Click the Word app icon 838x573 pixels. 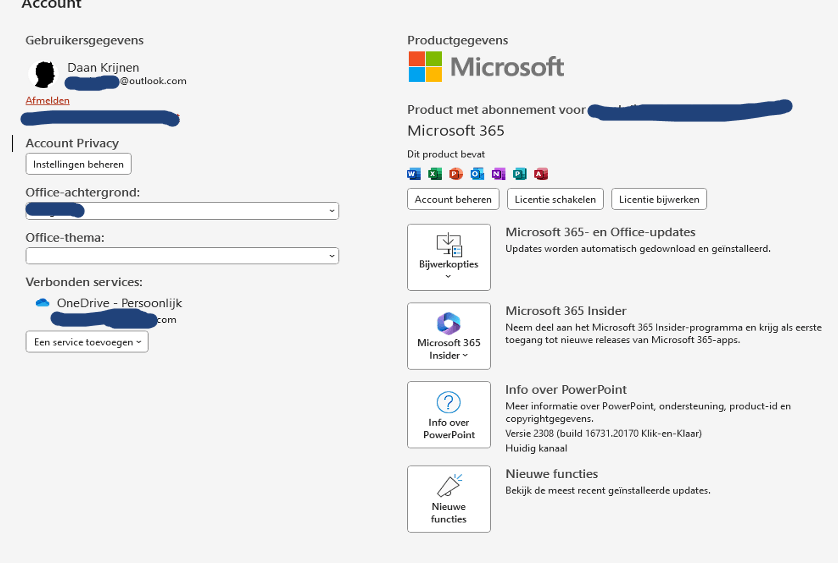pos(414,174)
